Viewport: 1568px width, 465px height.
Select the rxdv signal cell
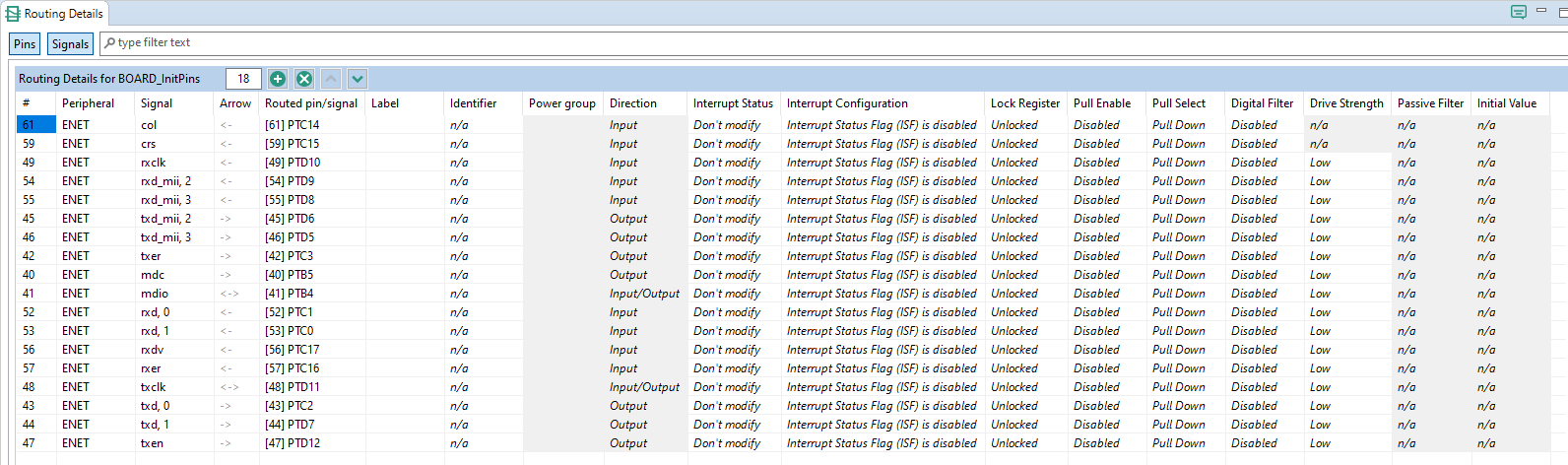[x=174, y=350]
